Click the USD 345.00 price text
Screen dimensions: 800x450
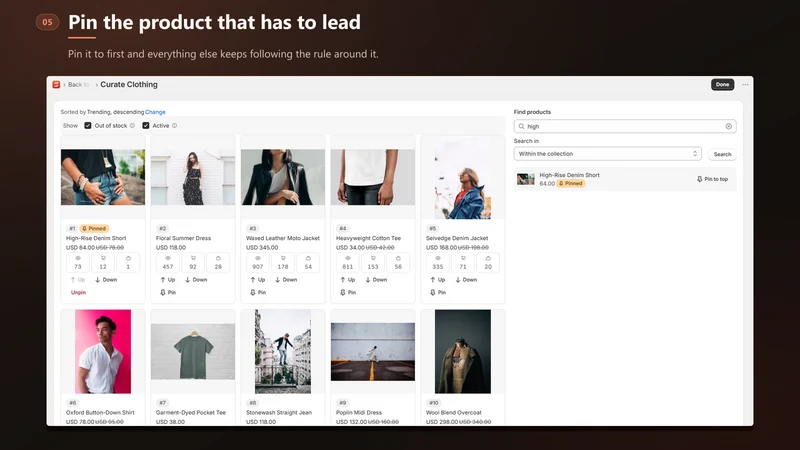coord(262,247)
